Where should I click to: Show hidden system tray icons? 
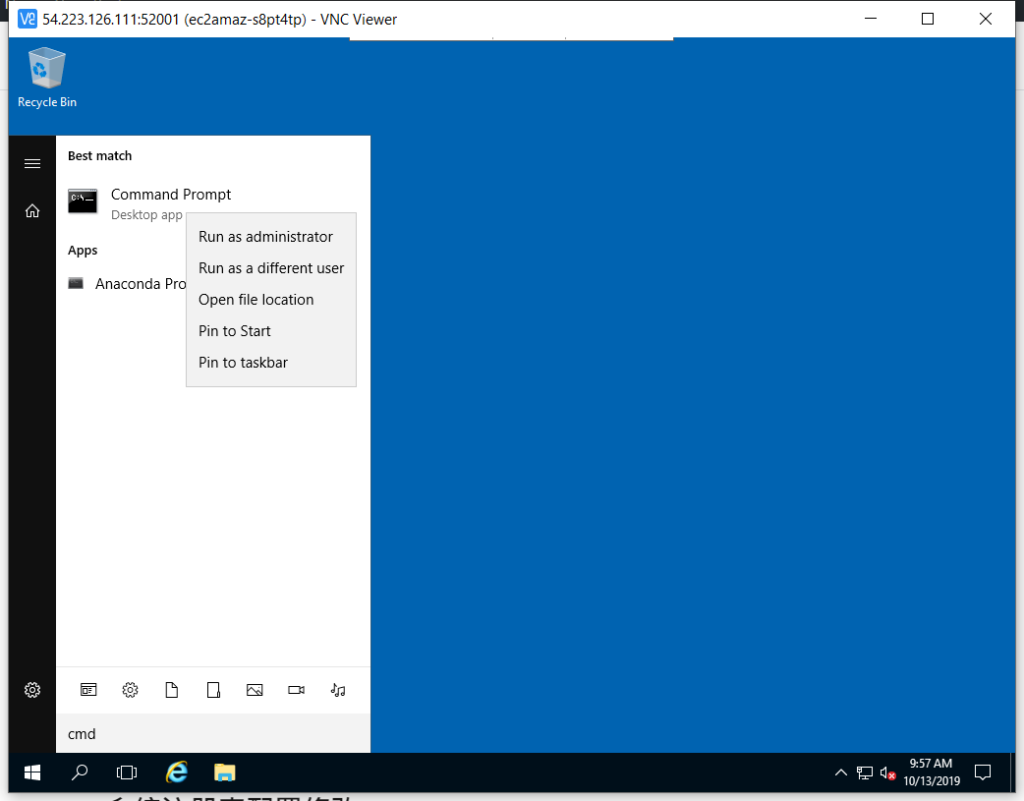pos(841,772)
